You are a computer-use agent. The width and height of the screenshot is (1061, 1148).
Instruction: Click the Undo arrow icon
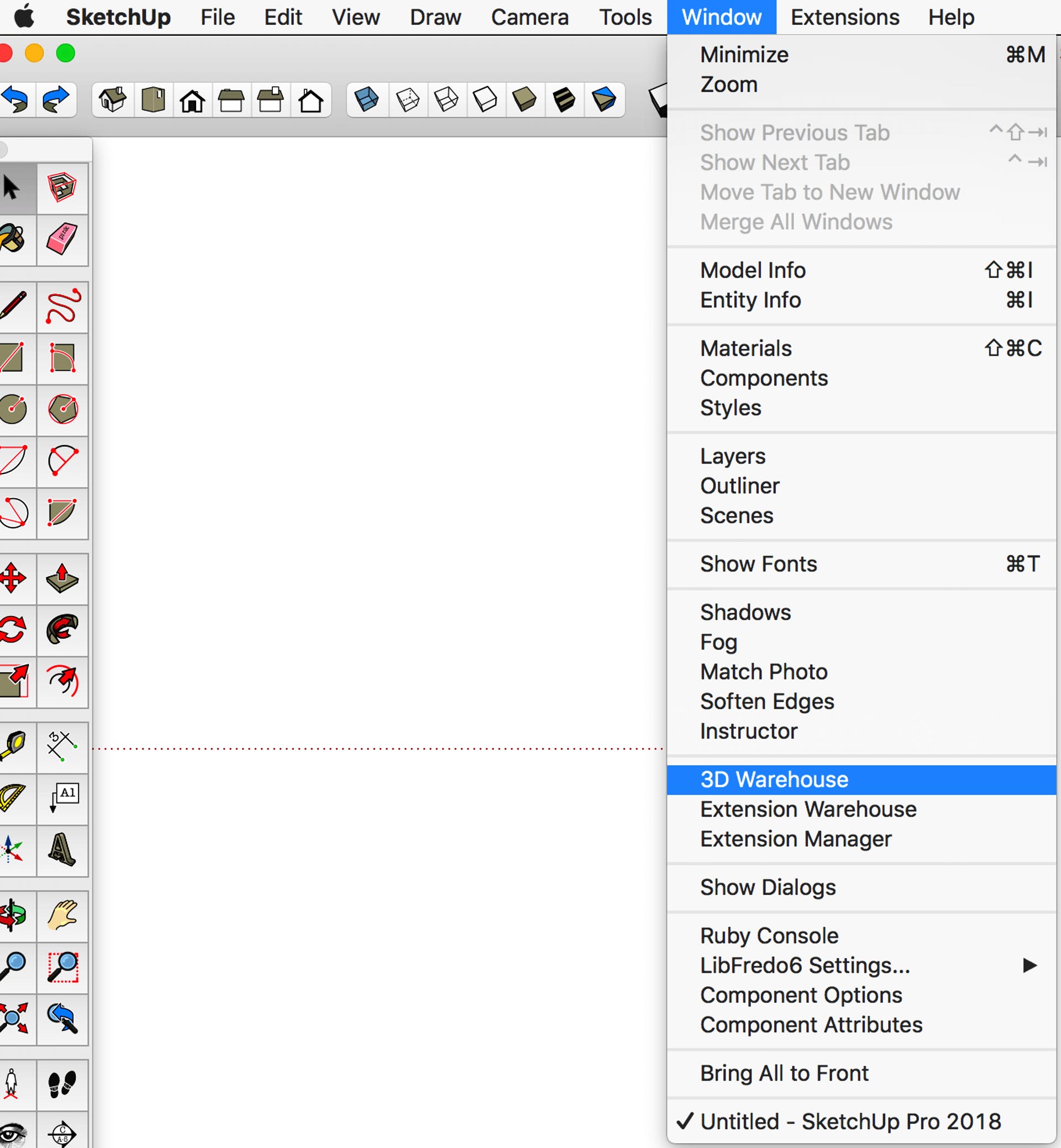coord(15,100)
